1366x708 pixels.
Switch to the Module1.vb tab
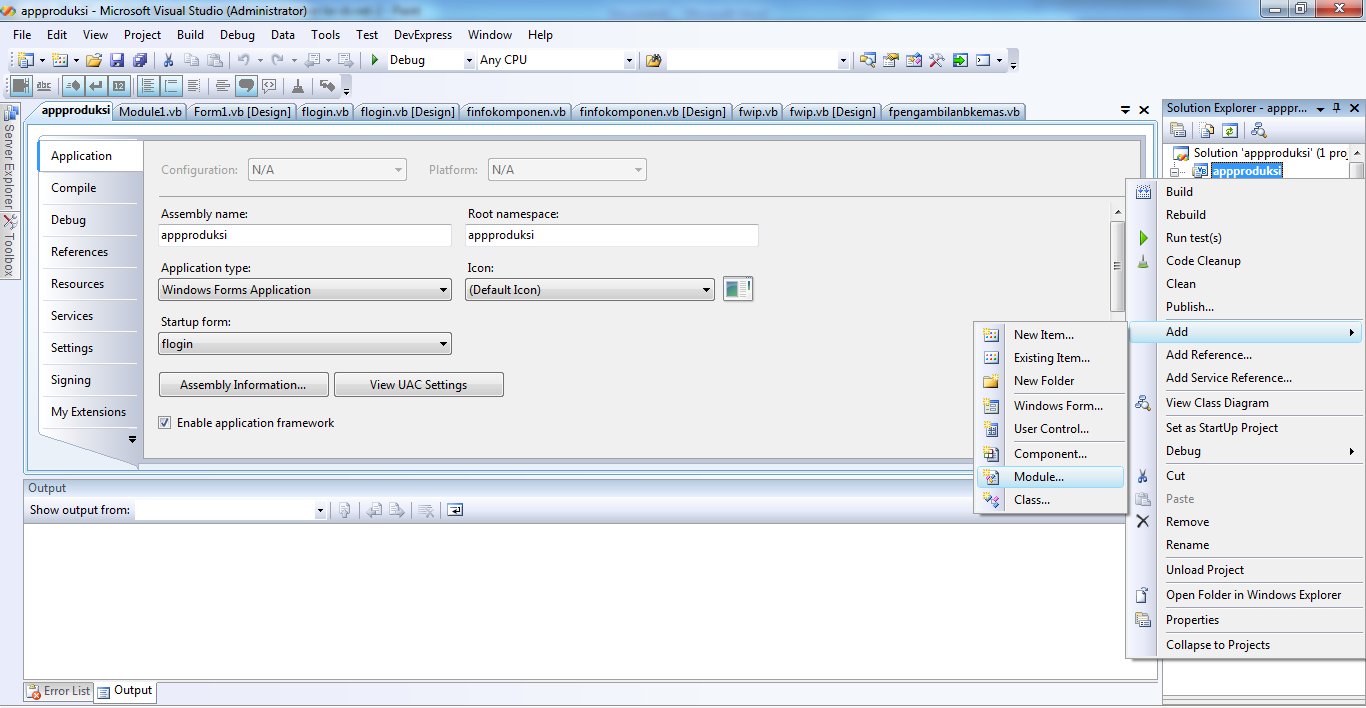pyautogui.click(x=150, y=112)
